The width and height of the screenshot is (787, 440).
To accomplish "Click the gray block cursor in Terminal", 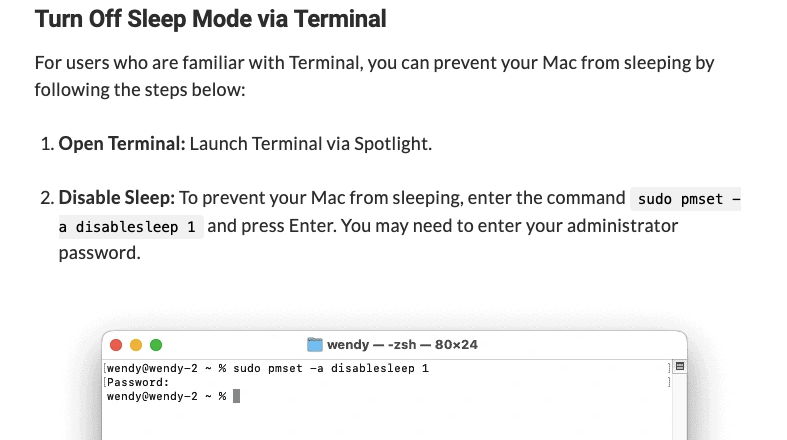I will coord(236,396).
